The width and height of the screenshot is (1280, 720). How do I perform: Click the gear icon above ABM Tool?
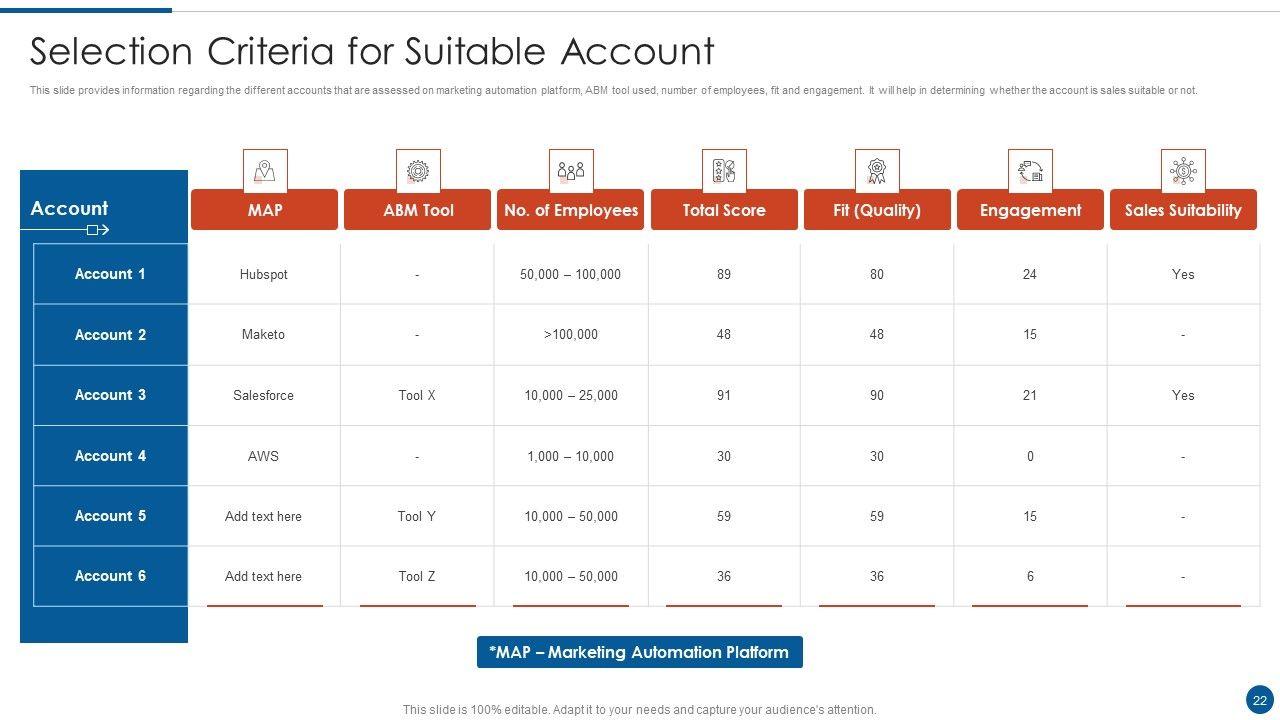click(418, 171)
